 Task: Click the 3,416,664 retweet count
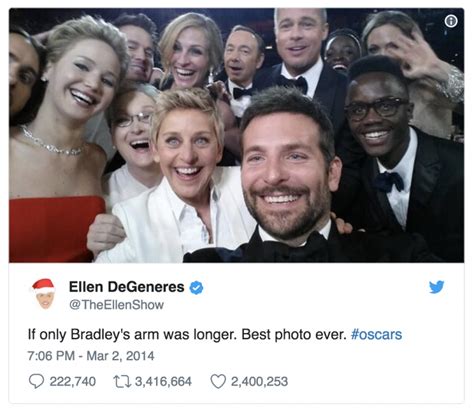[x=163, y=382]
